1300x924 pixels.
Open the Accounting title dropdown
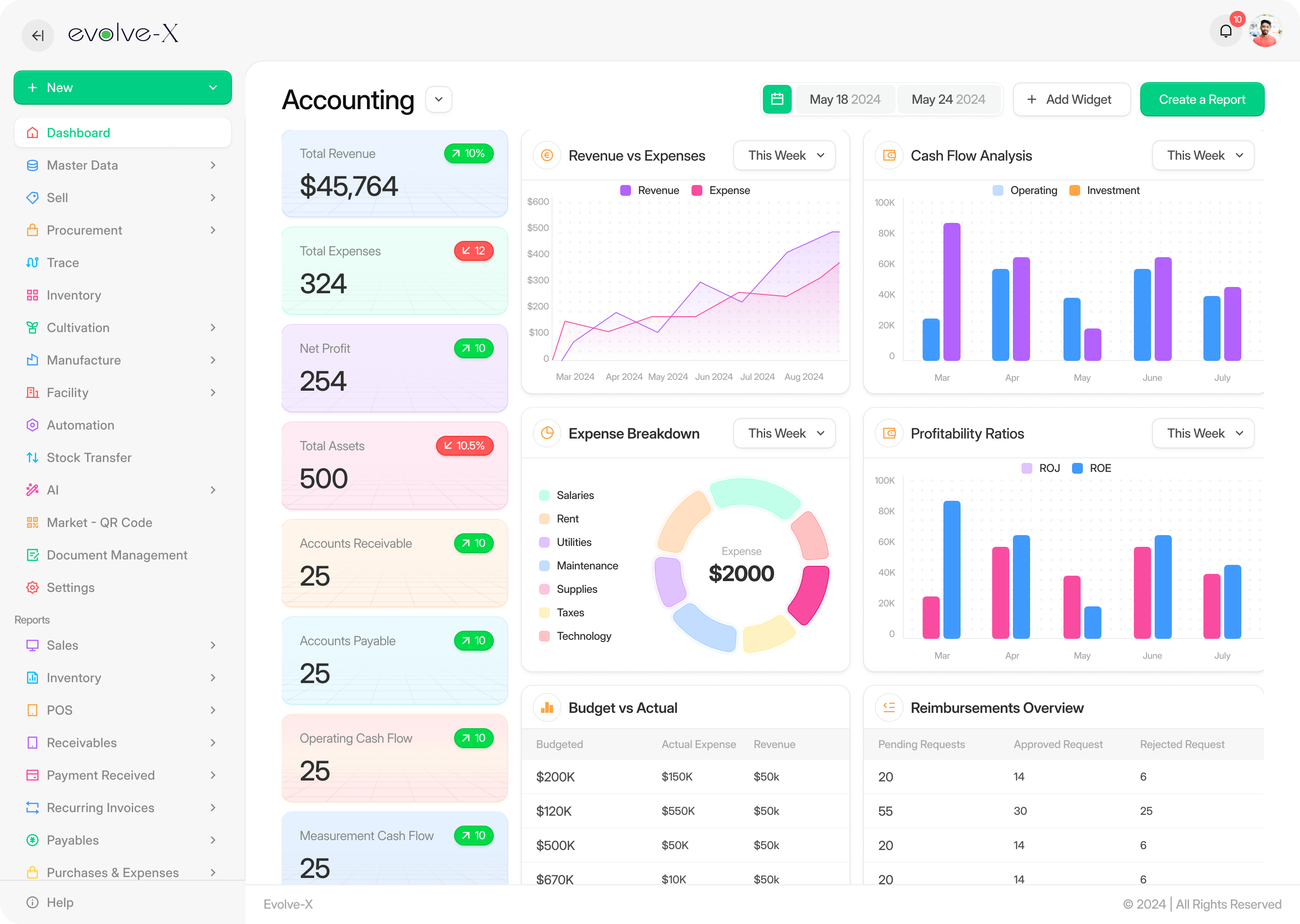pos(438,100)
